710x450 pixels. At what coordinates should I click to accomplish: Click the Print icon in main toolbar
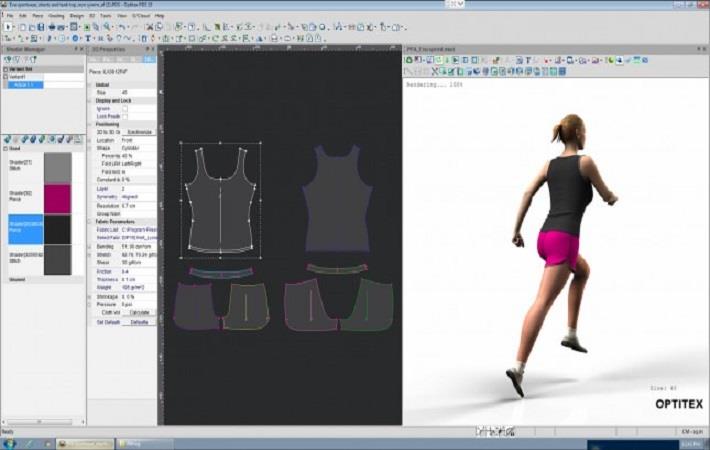pos(52,27)
